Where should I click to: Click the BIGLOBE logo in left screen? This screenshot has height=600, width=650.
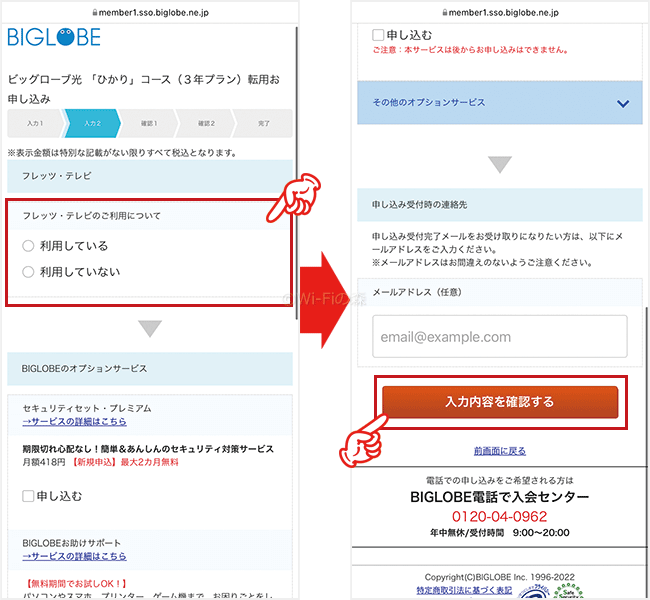pyautogui.click(x=54, y=37)
